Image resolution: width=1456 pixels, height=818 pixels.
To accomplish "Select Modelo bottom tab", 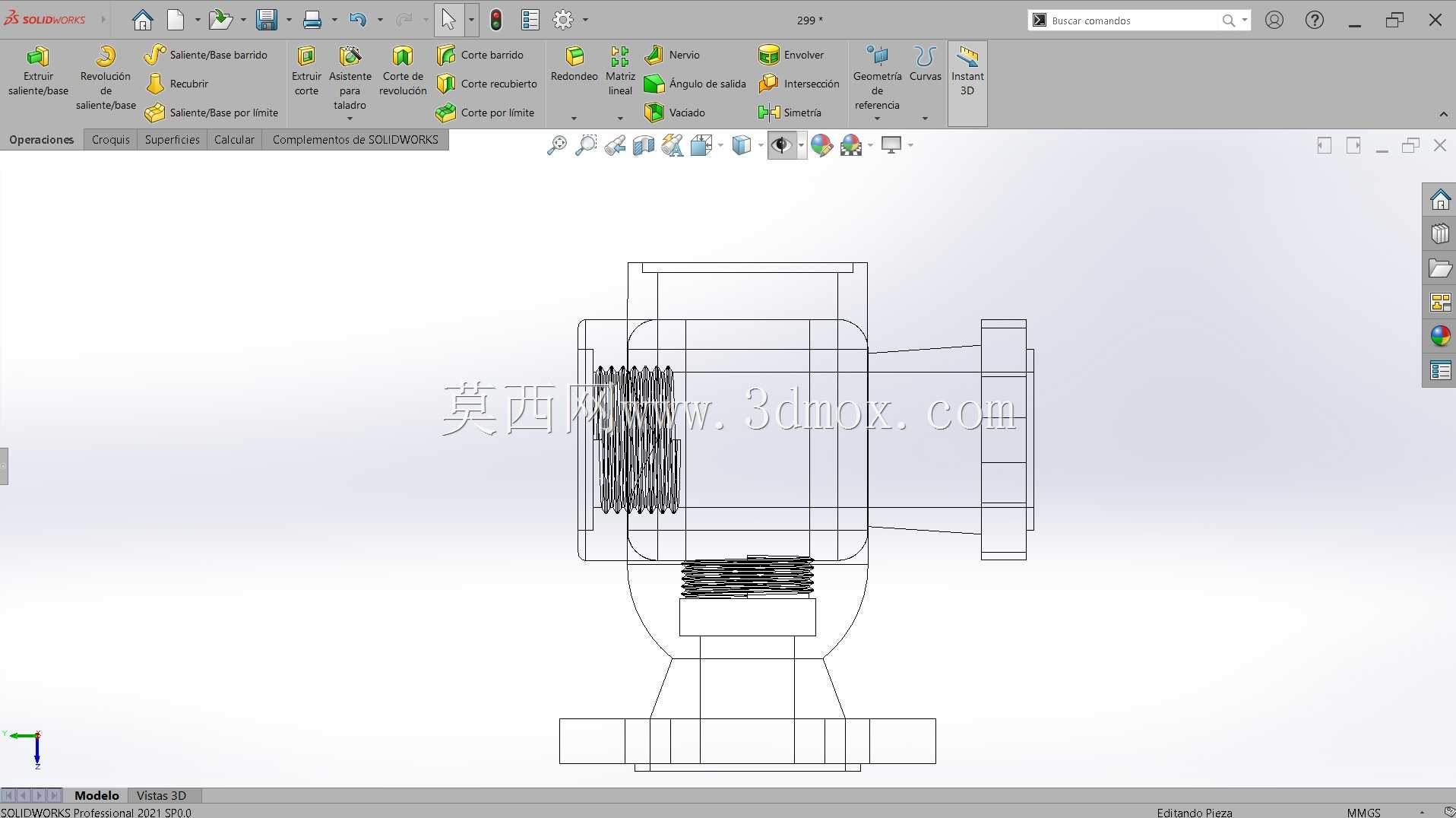I will click(x=97, y=795).
